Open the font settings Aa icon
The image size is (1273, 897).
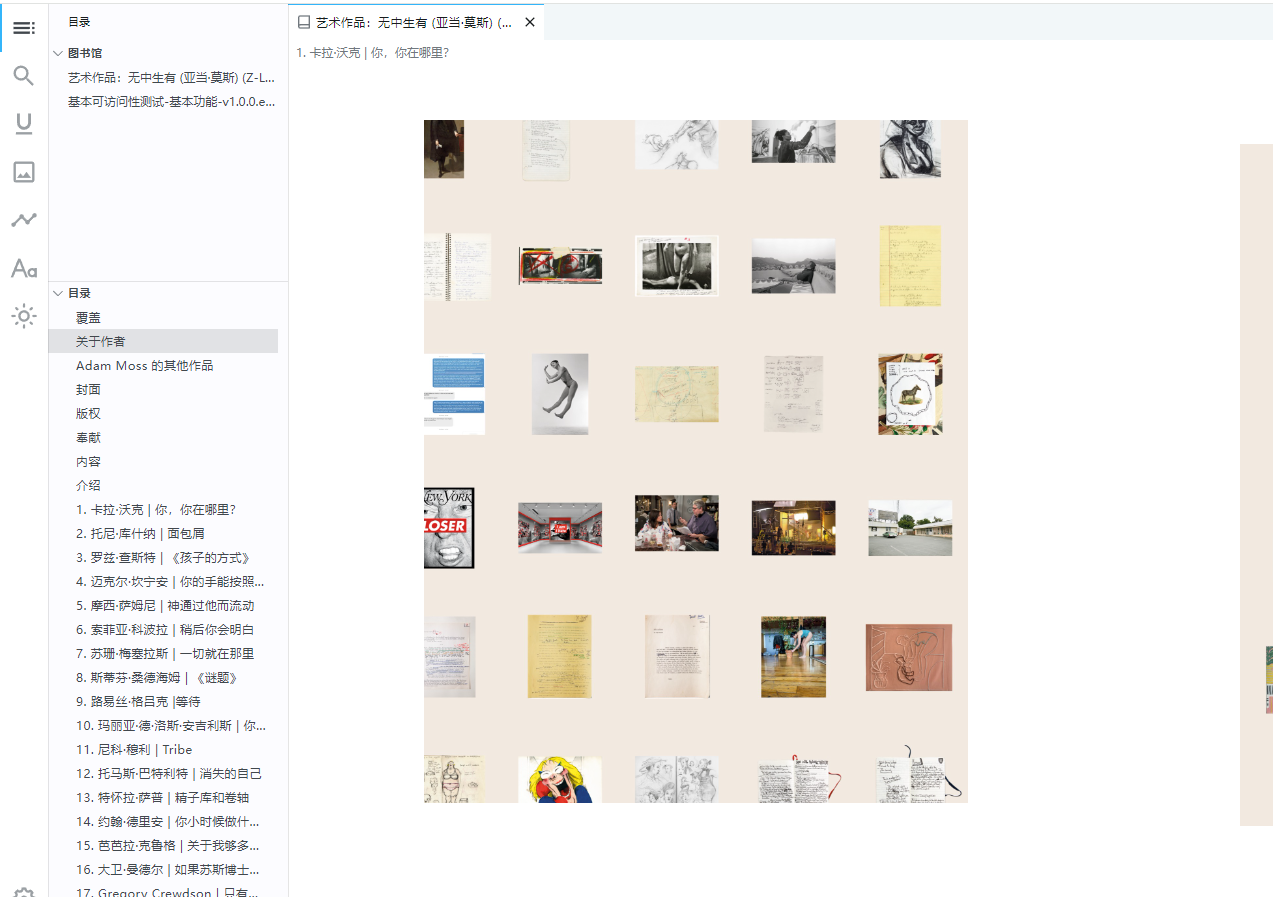point(24,268)
